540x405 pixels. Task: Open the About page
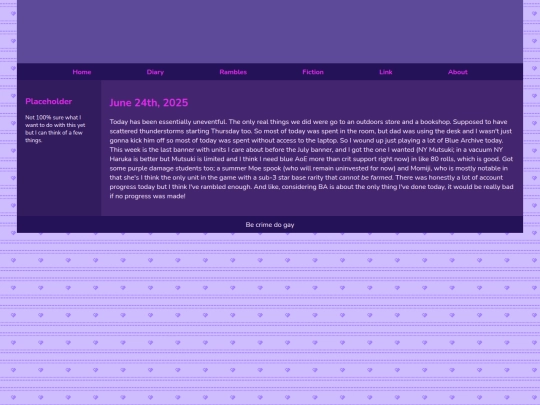coord(458,72)
